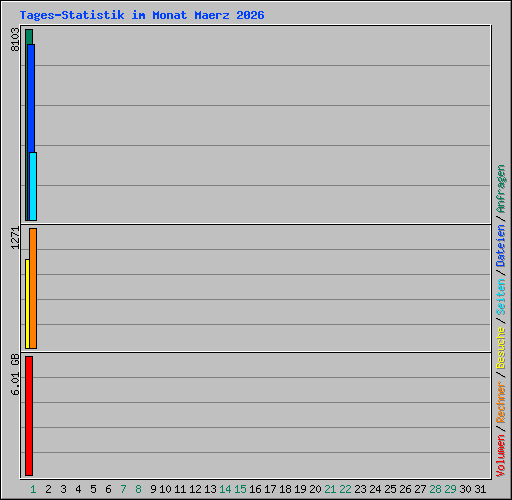Click the Besuche legend label
This screenshot has width=512, height=500.
(501, 348)
